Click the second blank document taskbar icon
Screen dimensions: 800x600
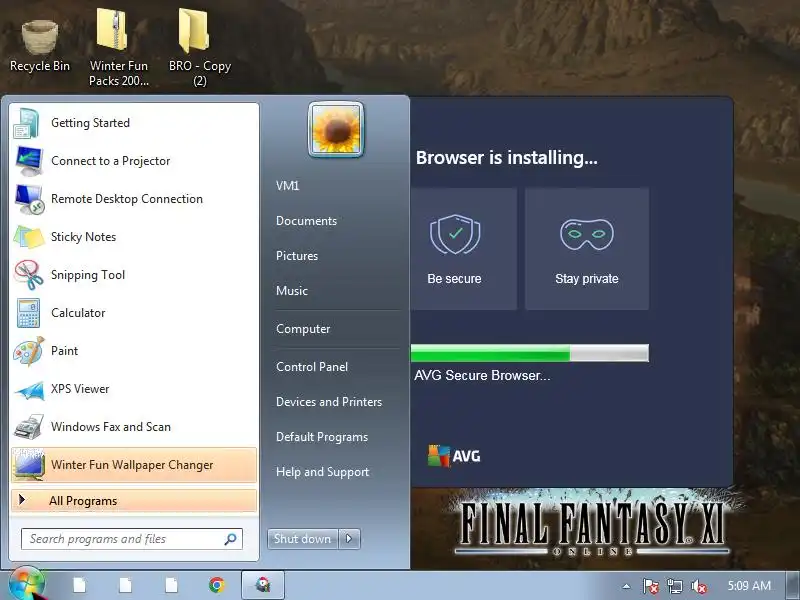coord(126,585)
